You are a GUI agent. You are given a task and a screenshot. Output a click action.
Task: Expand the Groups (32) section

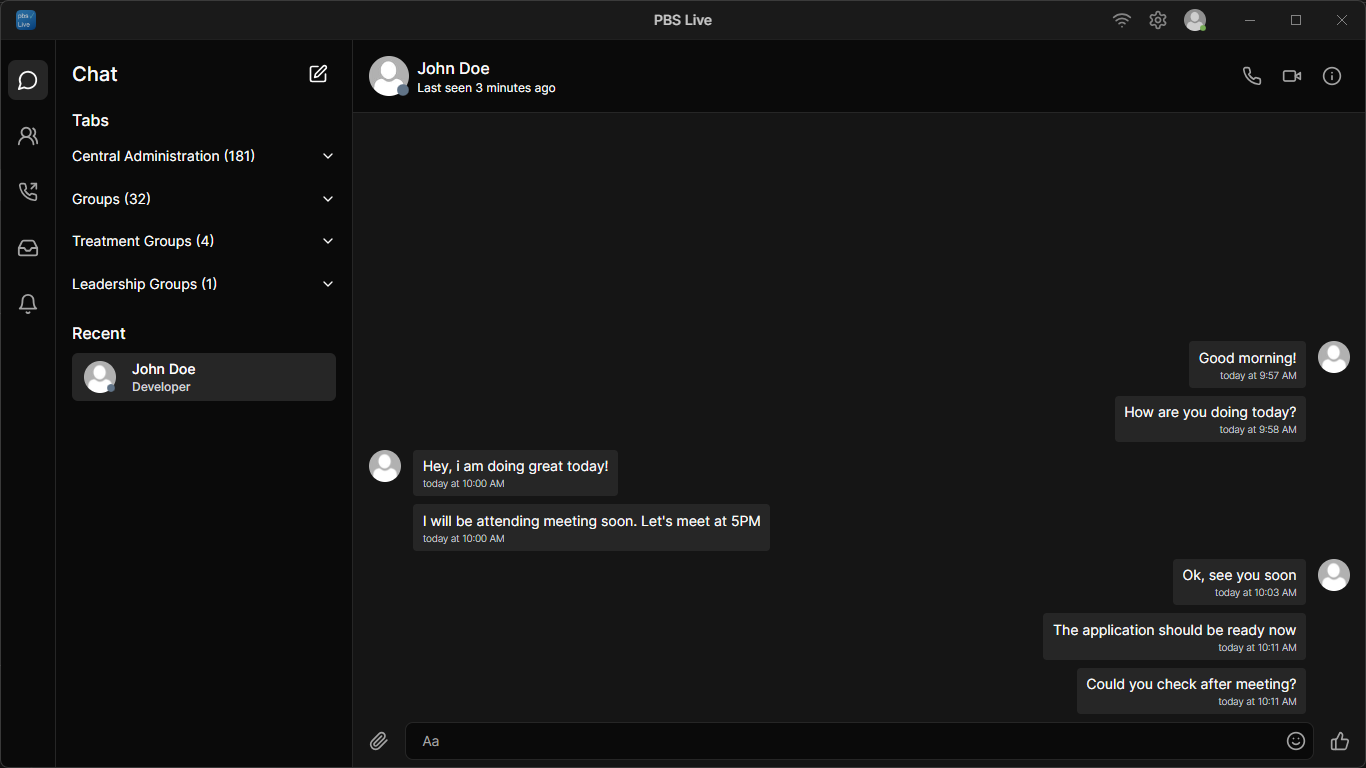coord(328,199)
